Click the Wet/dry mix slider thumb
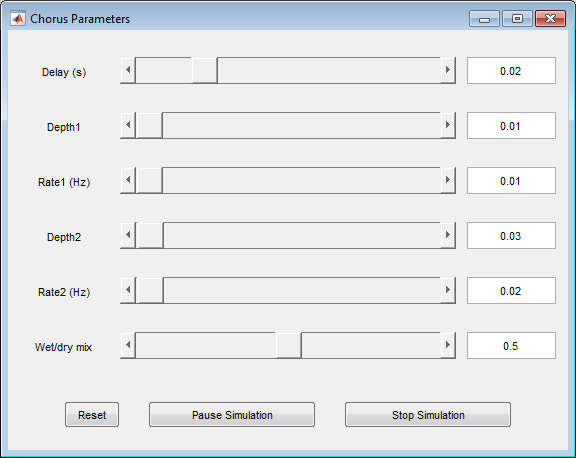The width and height of the screenshot is (576, 458). pos(289,345)
